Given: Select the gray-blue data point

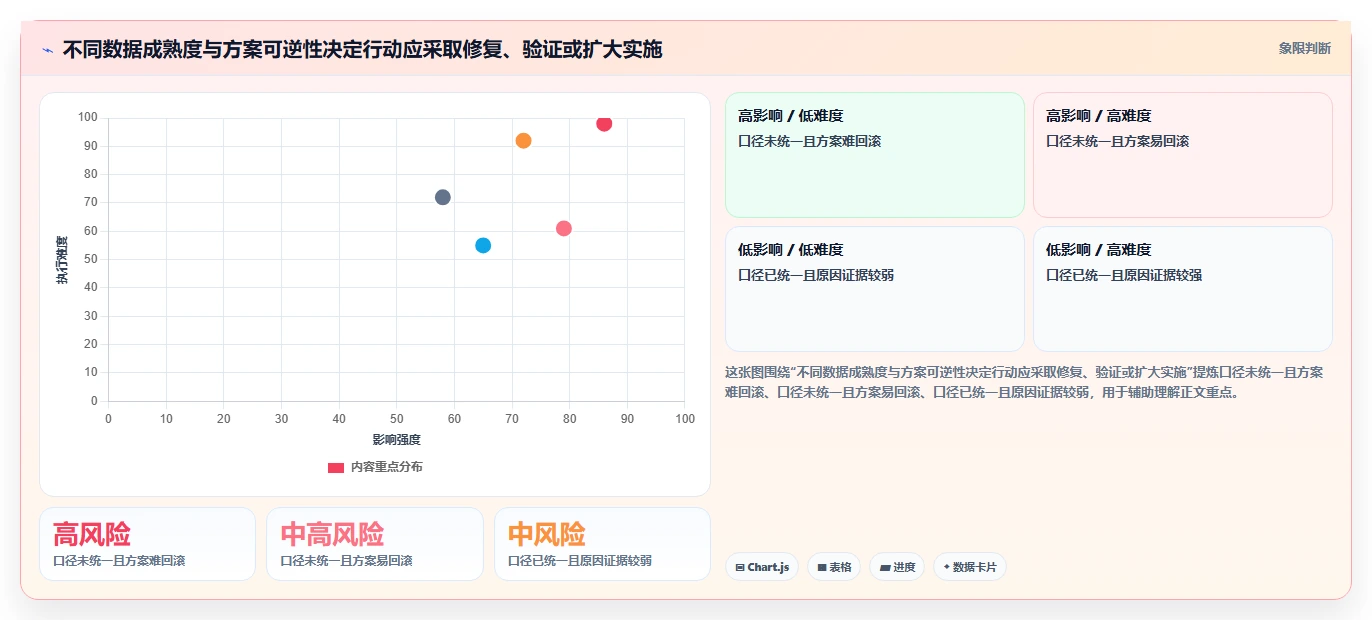Looking at the screenshot, I should coord(443,197).
